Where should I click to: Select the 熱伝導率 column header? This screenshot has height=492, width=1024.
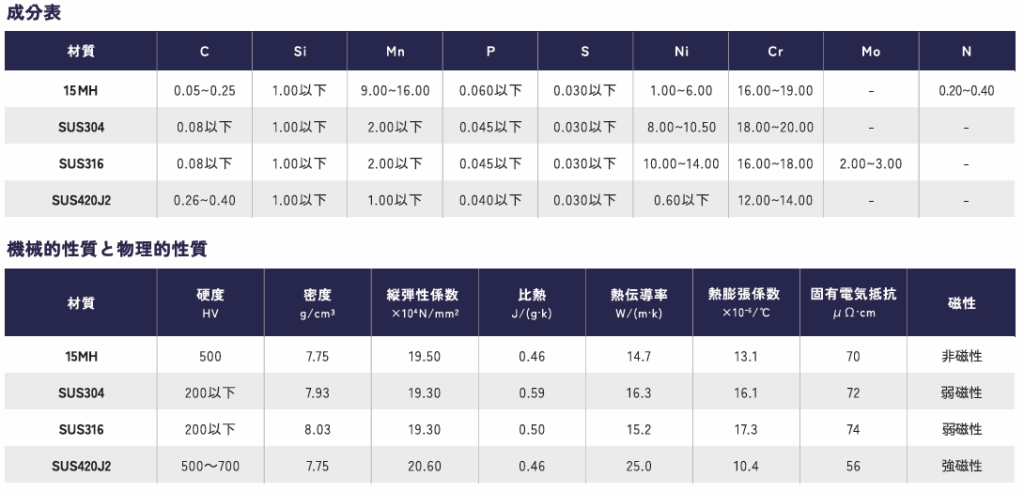point(639,303)
